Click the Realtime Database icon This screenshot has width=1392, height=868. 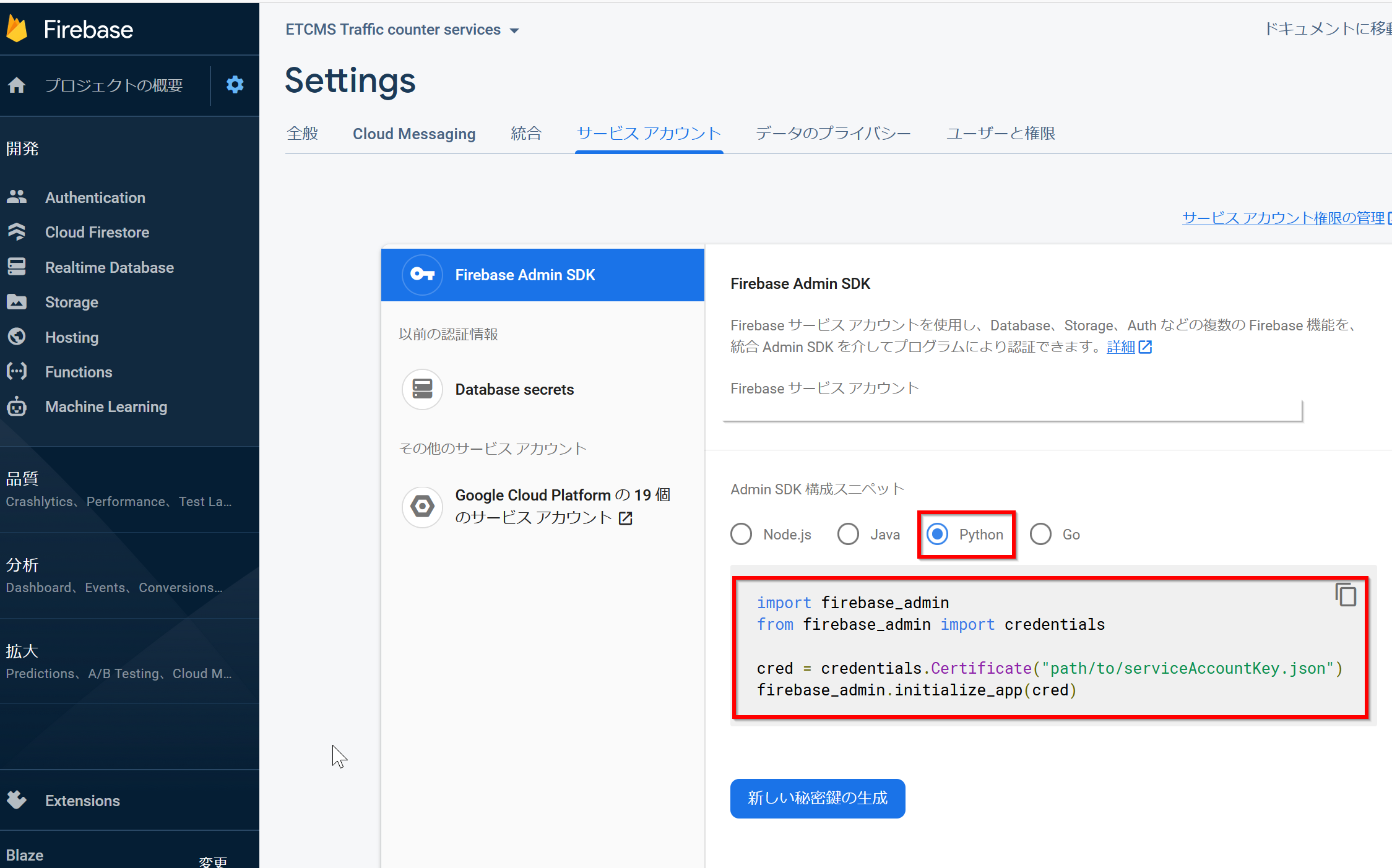pos(17,267)
